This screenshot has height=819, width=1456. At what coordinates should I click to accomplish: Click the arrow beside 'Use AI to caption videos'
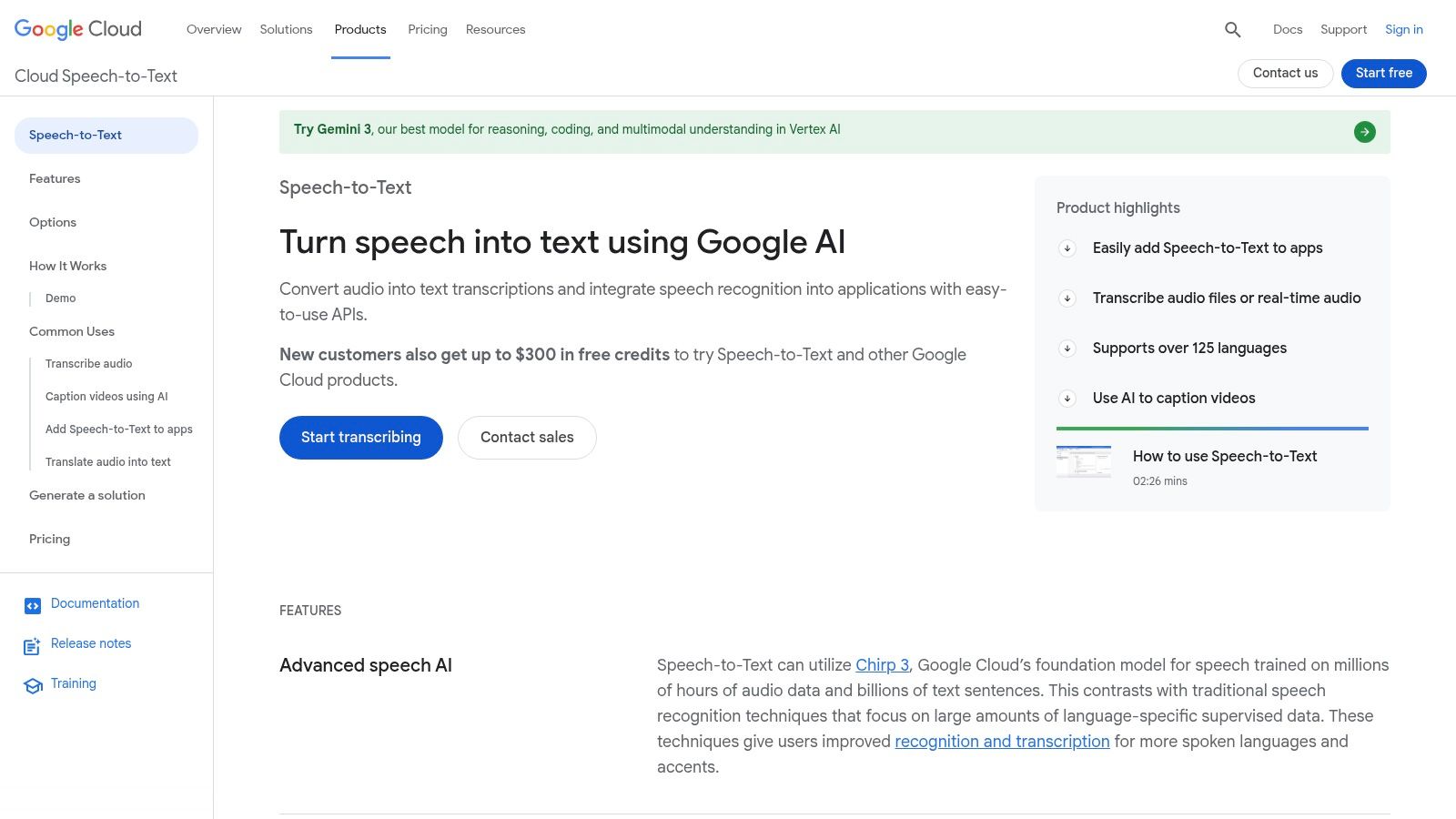(1067, 399)
